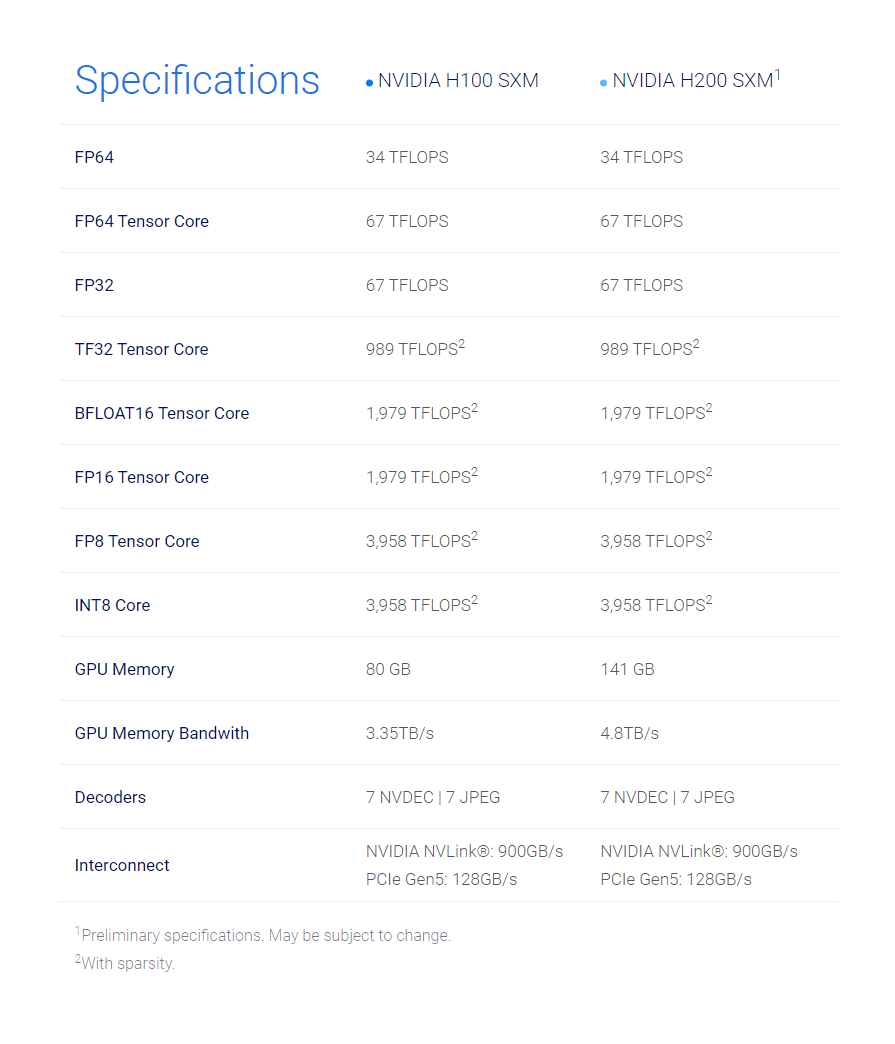Click the light-blue dot beside NVIDIA H200 SXM
This screenshot has height=1044, width=895.
[x=603, y=83]
